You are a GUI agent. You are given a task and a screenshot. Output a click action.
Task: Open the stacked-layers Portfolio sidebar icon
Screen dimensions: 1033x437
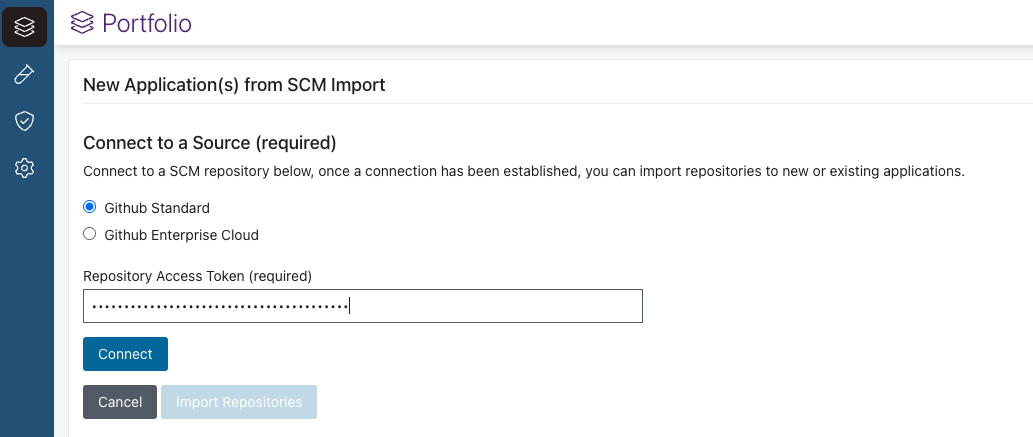tap(25, 26)
